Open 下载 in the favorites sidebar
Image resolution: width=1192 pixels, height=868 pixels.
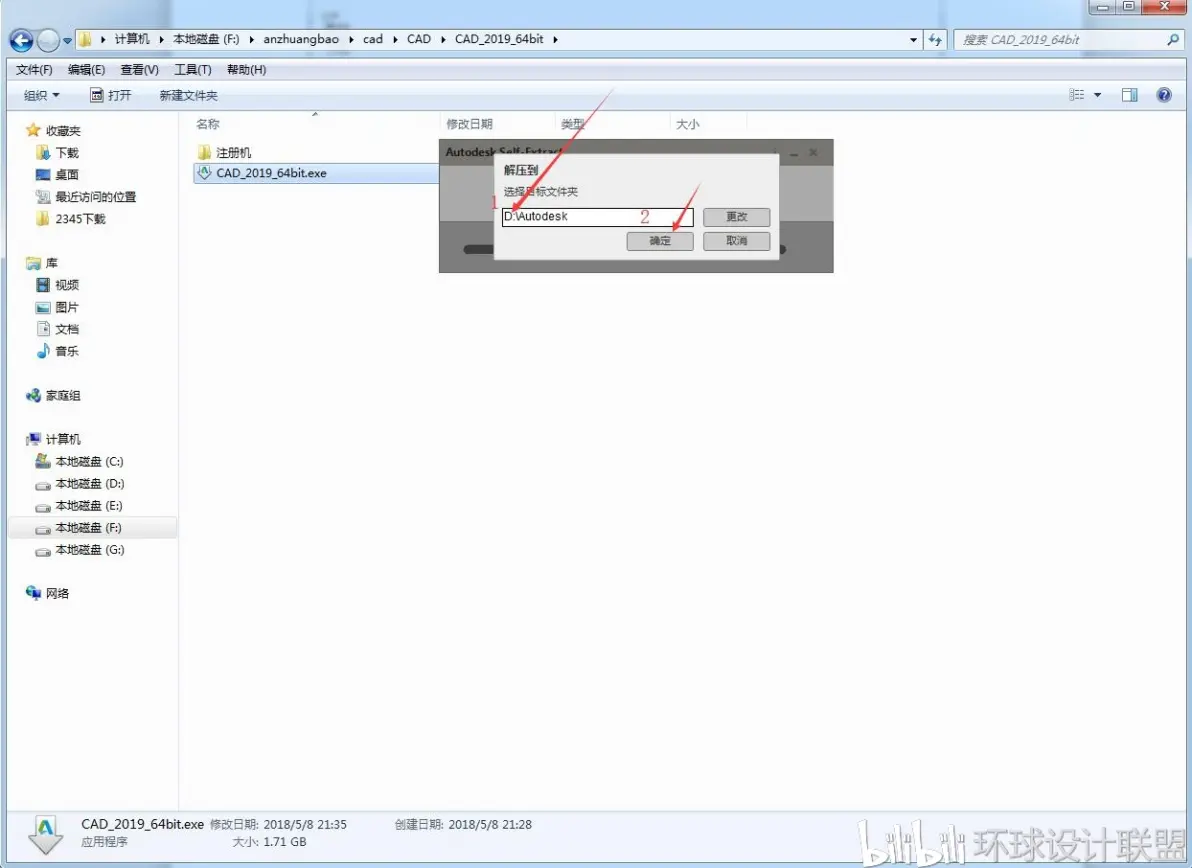(x=67, y=153)
